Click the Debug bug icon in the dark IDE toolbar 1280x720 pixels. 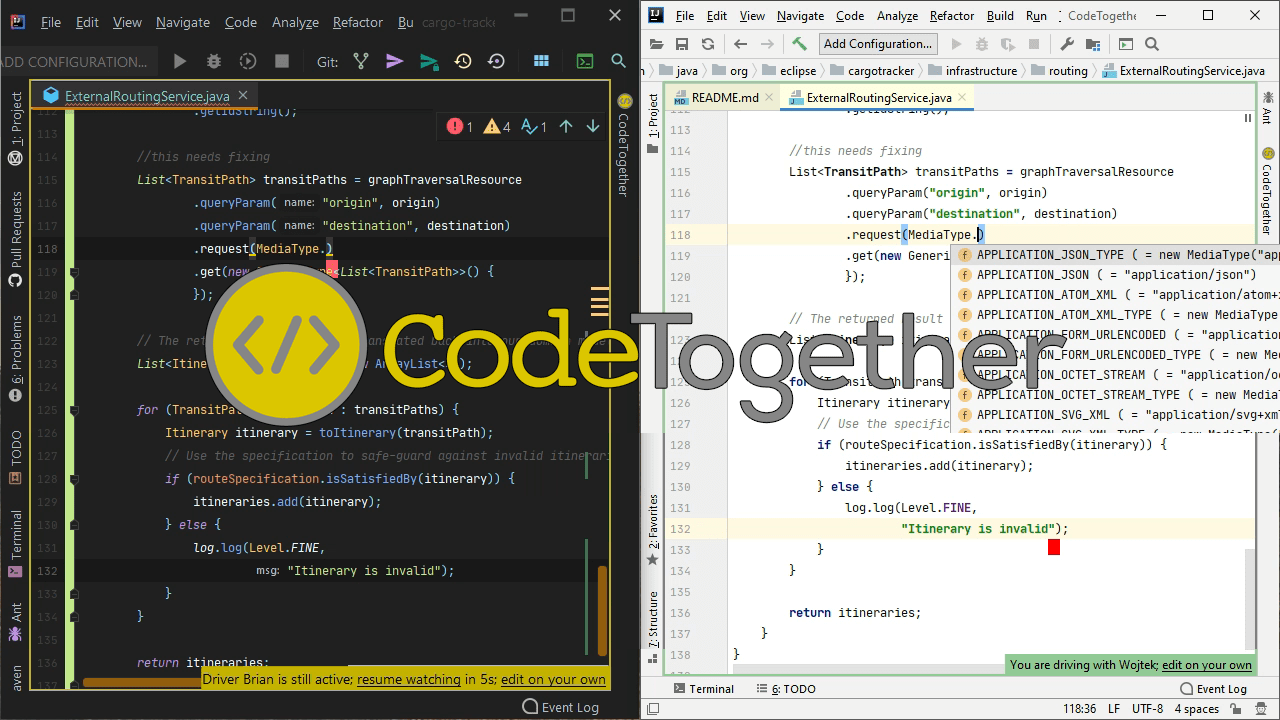[214, 61]
